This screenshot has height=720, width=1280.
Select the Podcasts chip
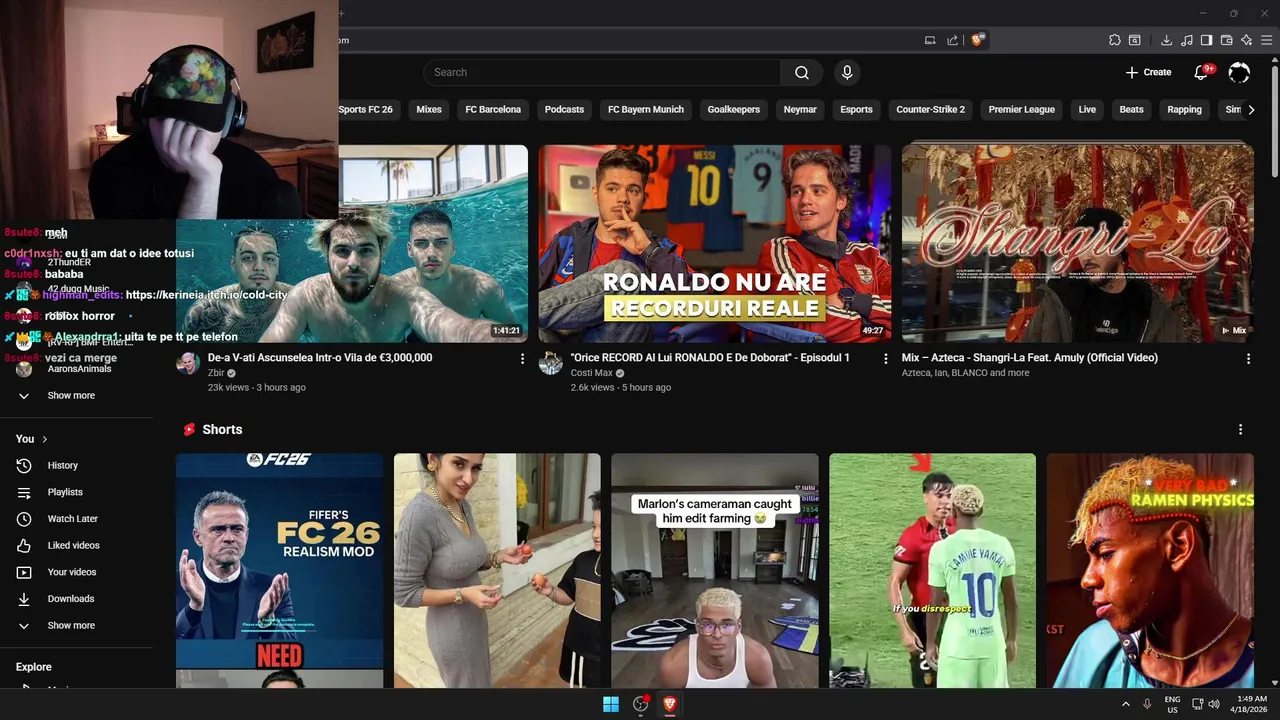(564, 110)
